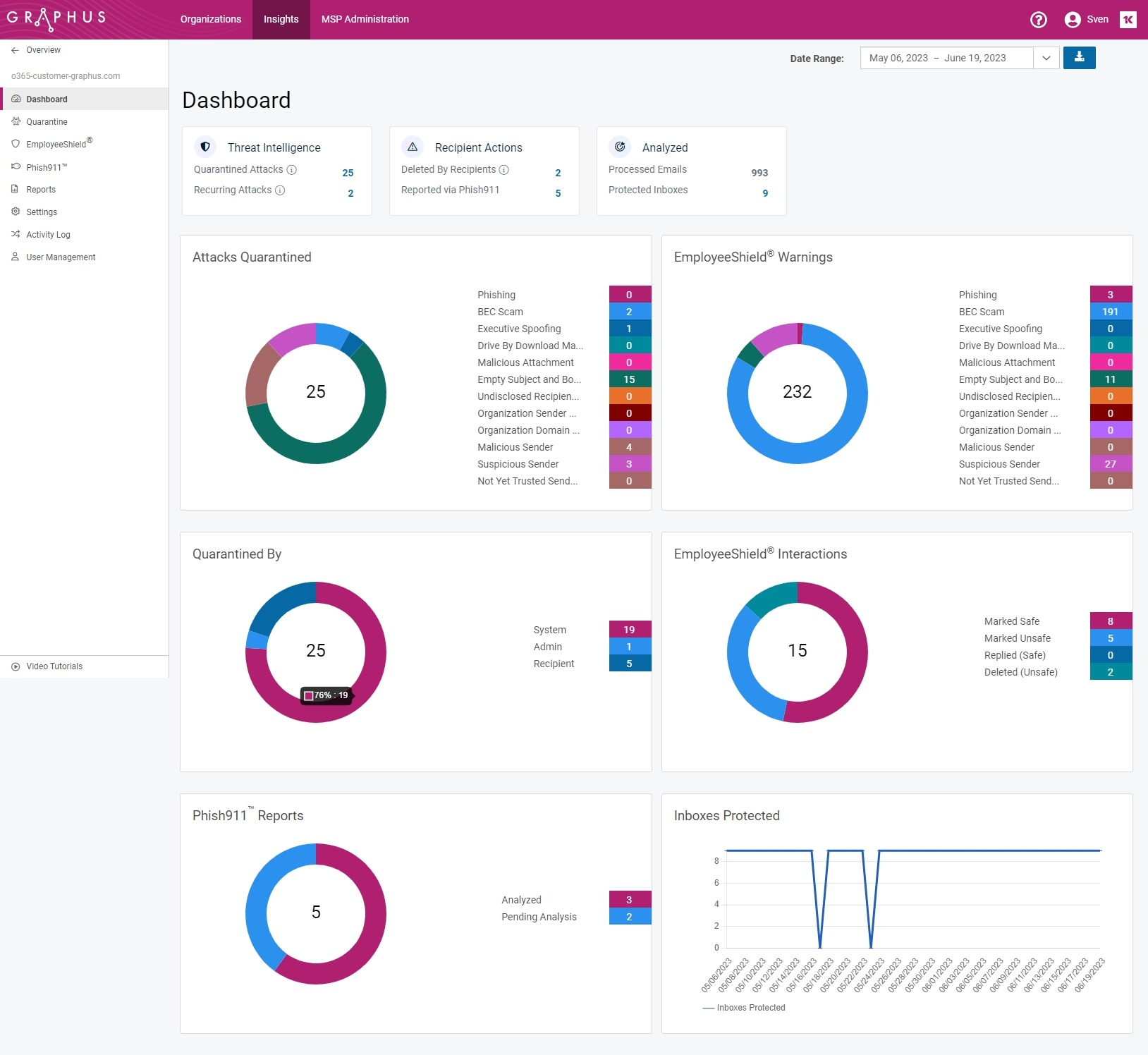The image size is (1148, 1055).
Task: Click info icon next to Deleted By Recipients
Action: tap(504, 170)
